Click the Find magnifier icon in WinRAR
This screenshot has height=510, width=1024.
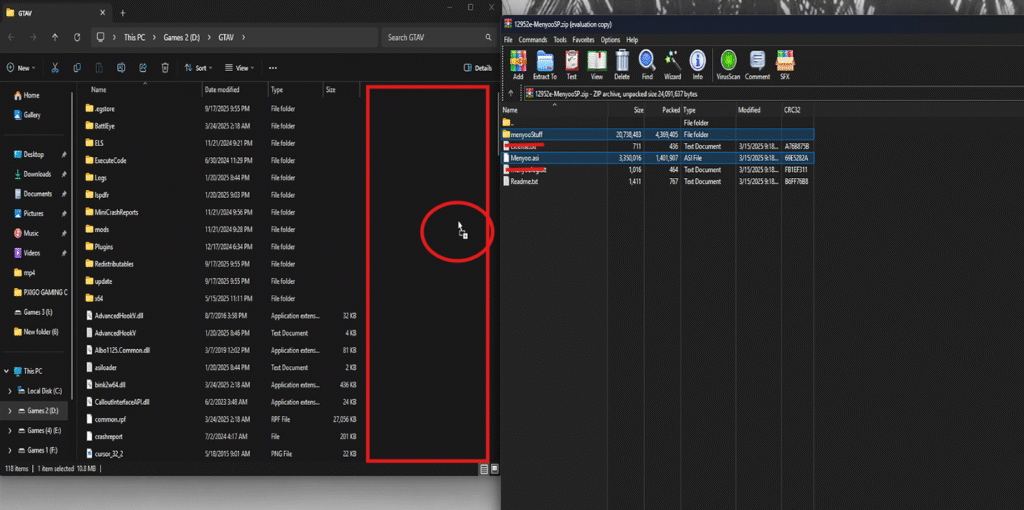[647, 64]
